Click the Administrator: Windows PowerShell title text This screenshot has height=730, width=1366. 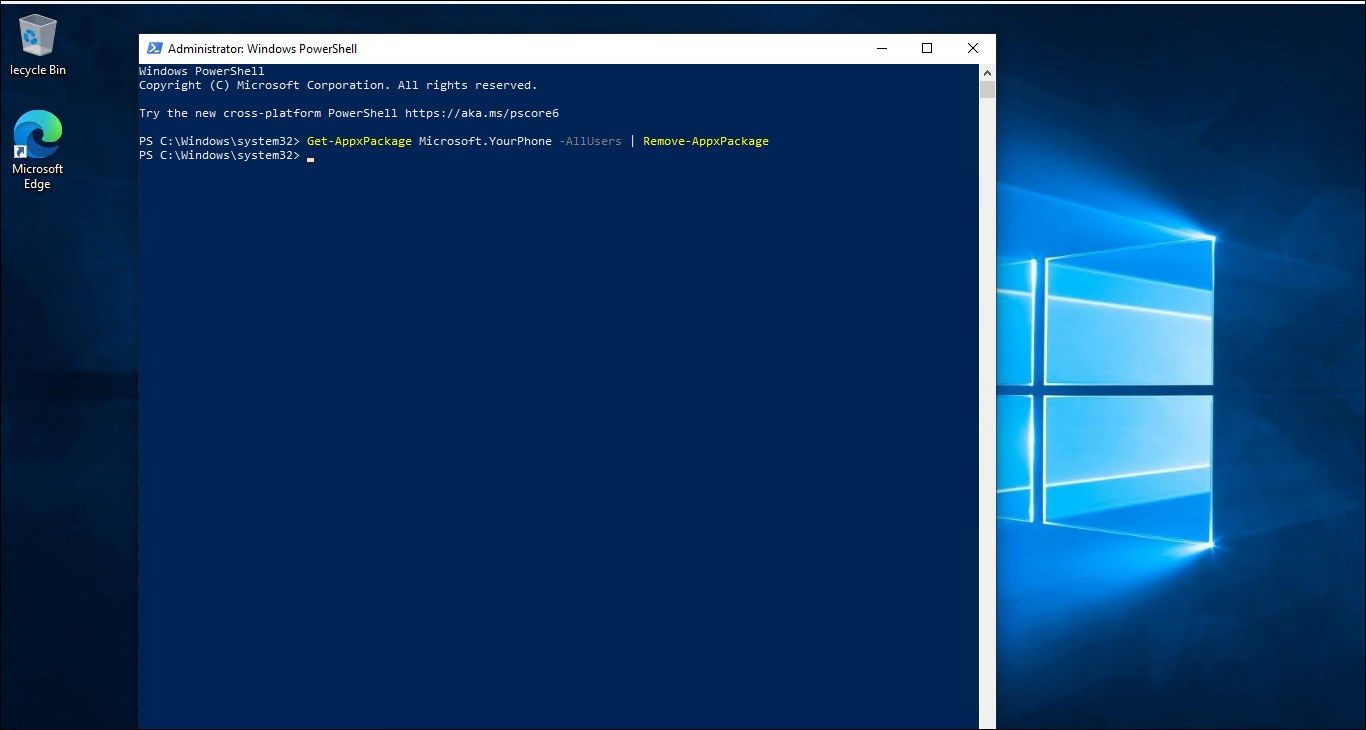click(x=257, y=48)
